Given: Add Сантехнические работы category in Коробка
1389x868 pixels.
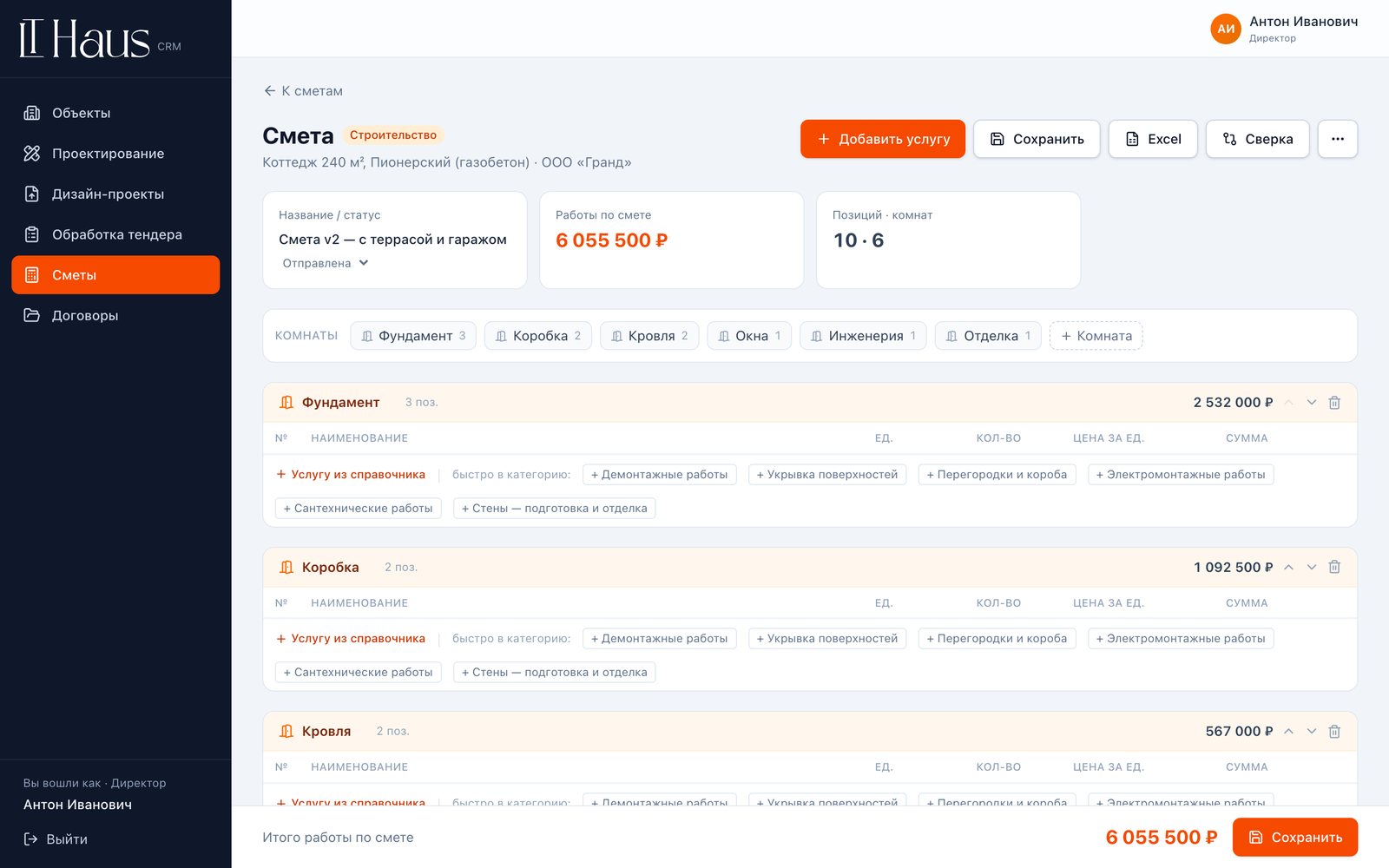Looking at the screenshot, I should click(x=359, y=673).
